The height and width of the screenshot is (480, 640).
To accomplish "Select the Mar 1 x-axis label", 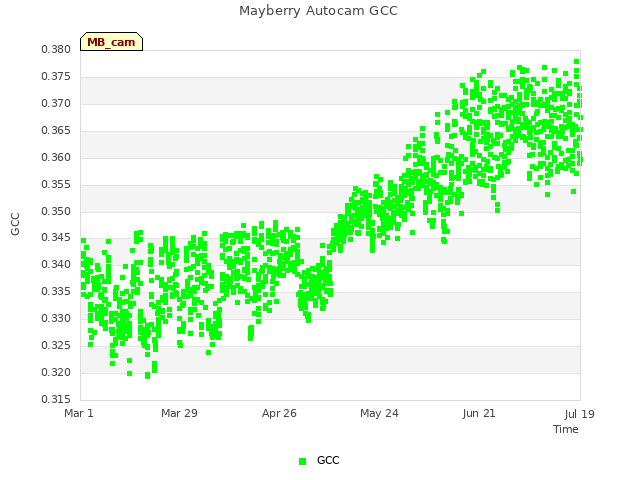I will 79,413.
